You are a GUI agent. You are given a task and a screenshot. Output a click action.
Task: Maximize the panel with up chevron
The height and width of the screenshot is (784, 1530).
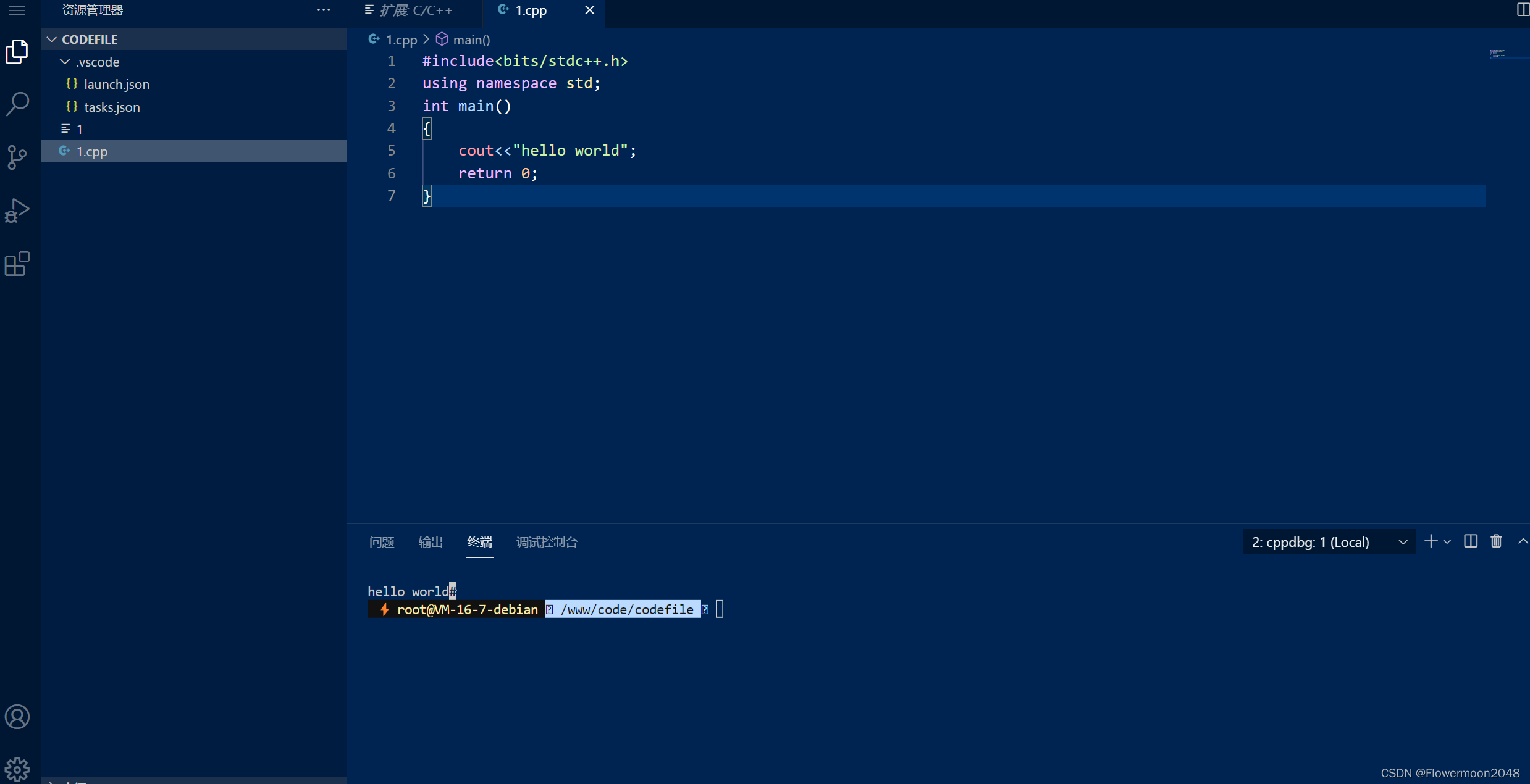click(1523, 541)
